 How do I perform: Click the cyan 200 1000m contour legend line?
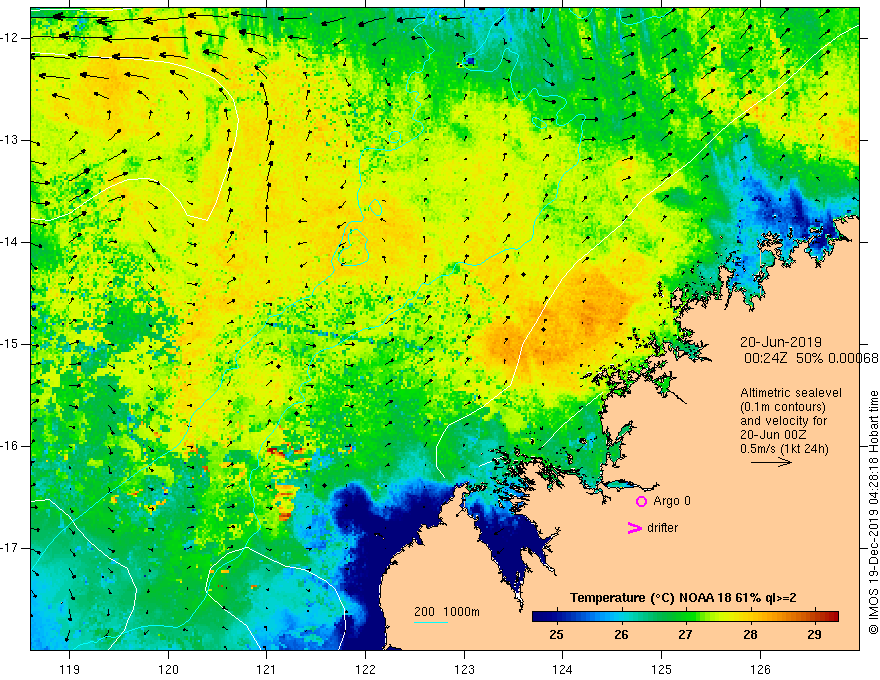pyautogui.click(x=430, y=622)
